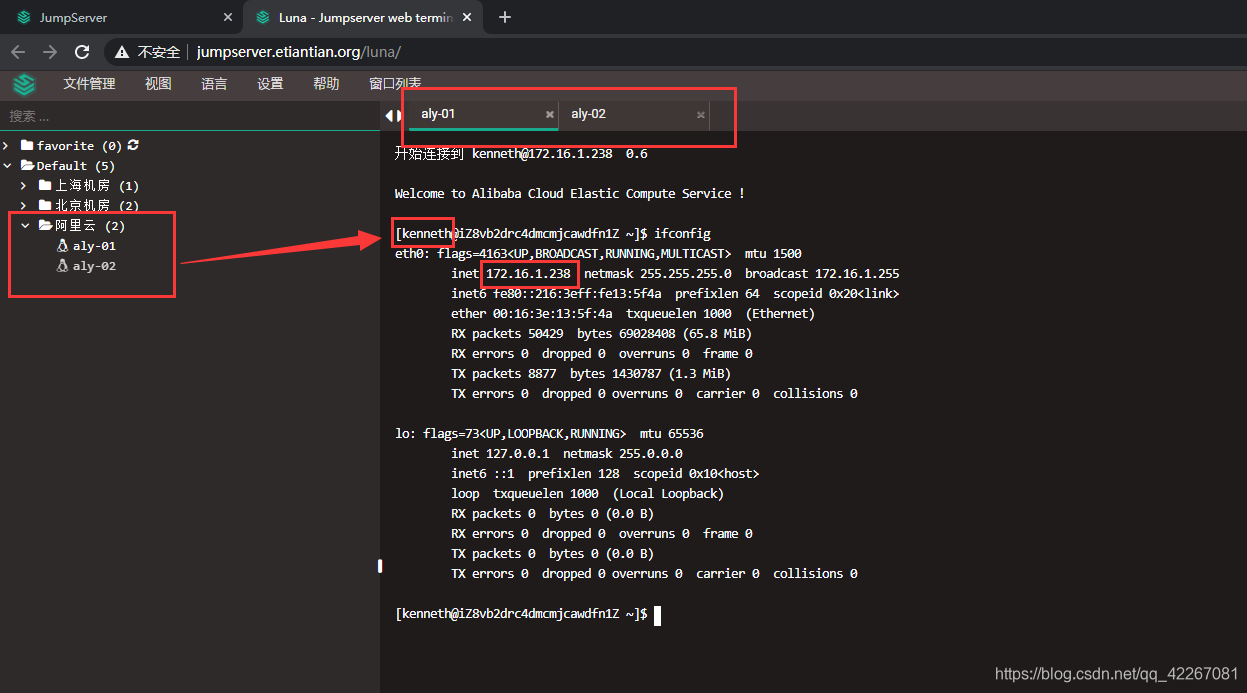Select the favorite (0) node label
The height and width of the screenshot is (693, 1247).
pyautogui.click(x=80, y=145)
